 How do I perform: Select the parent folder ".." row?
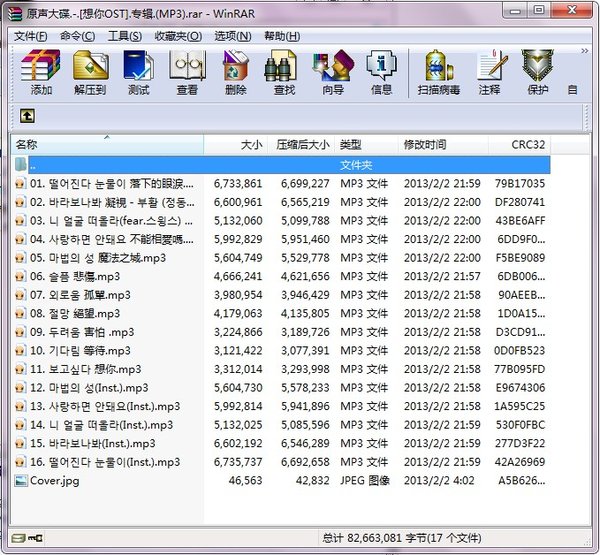[x=281, y=165]
